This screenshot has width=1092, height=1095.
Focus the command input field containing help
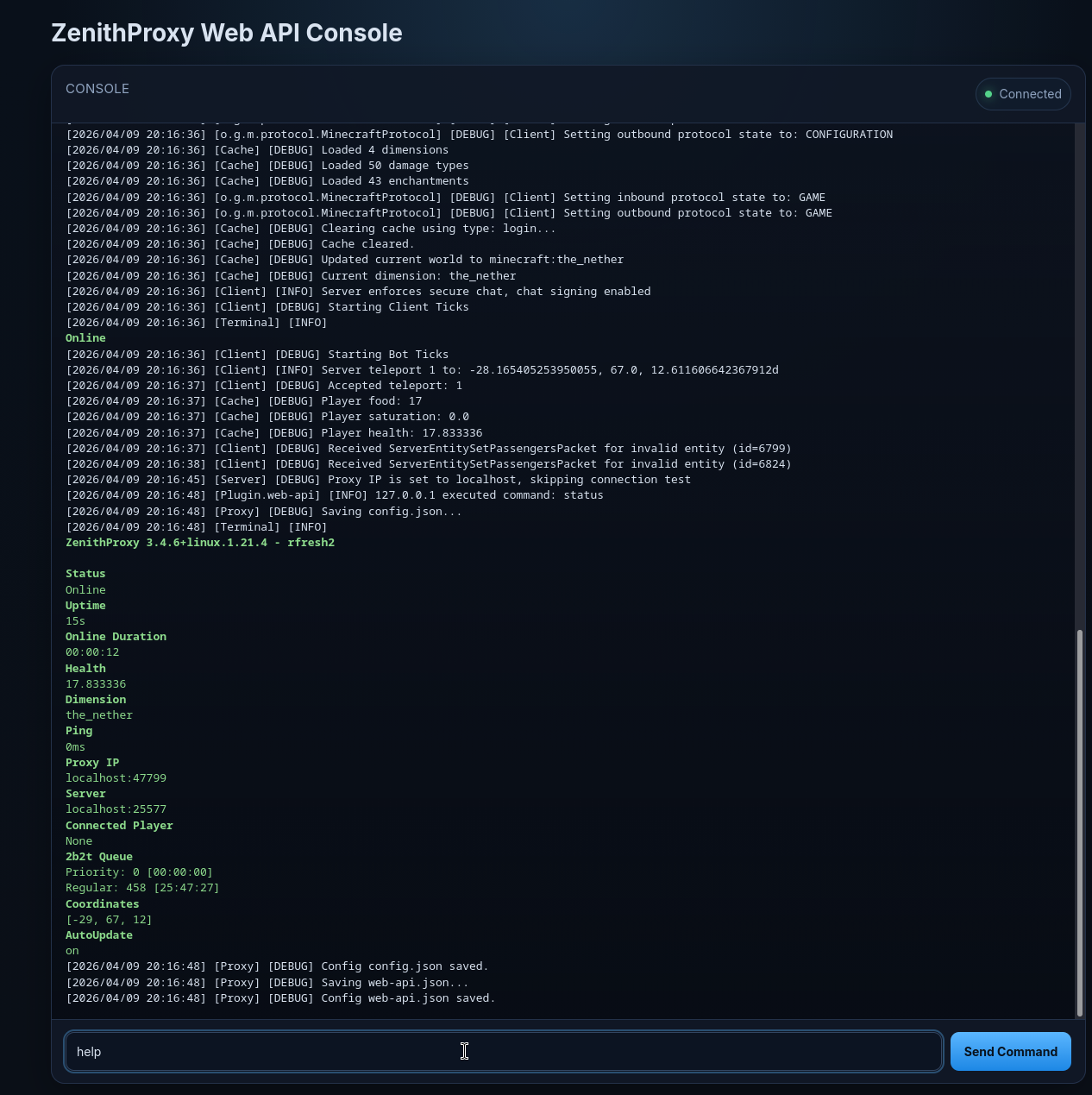pyautogui.click(x=504, y=1051)
